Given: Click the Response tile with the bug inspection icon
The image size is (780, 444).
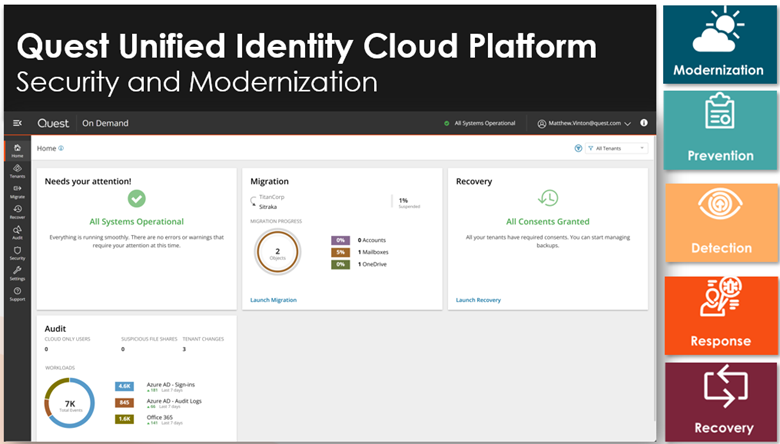Looking at the screenshot, I should click(721, 316).
